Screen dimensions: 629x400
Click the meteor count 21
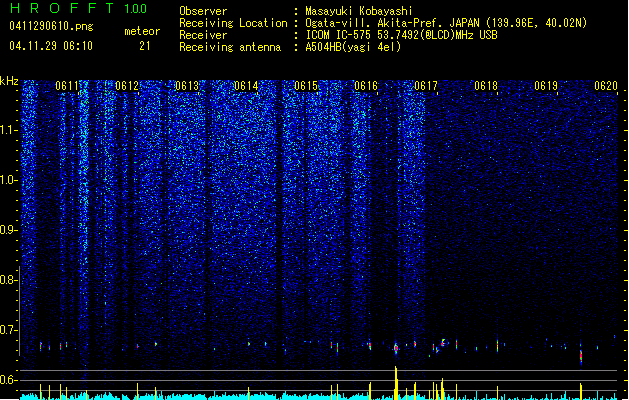(x=145, y=46)
